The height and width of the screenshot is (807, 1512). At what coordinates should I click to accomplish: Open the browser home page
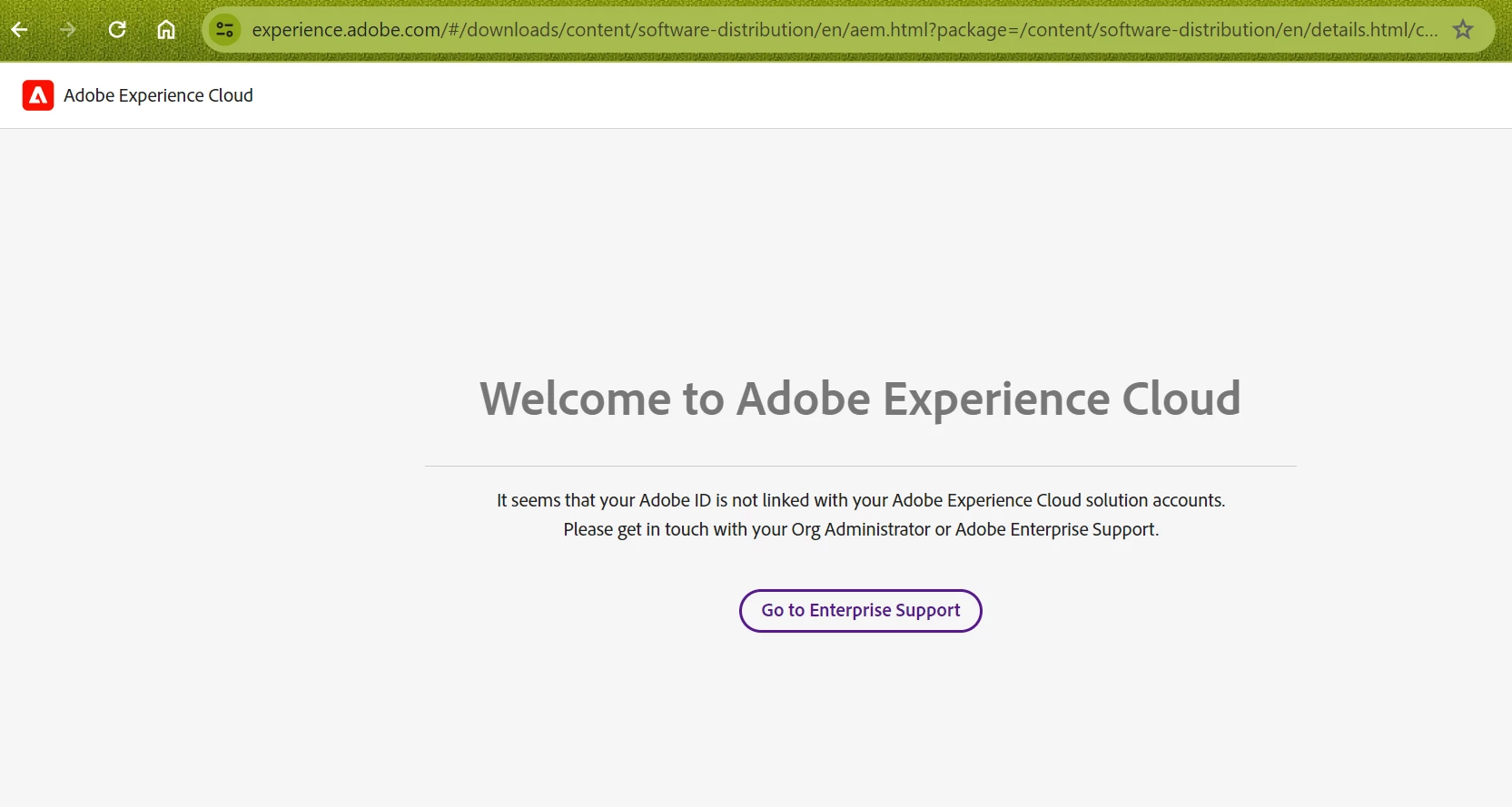[x=166, y=30]
